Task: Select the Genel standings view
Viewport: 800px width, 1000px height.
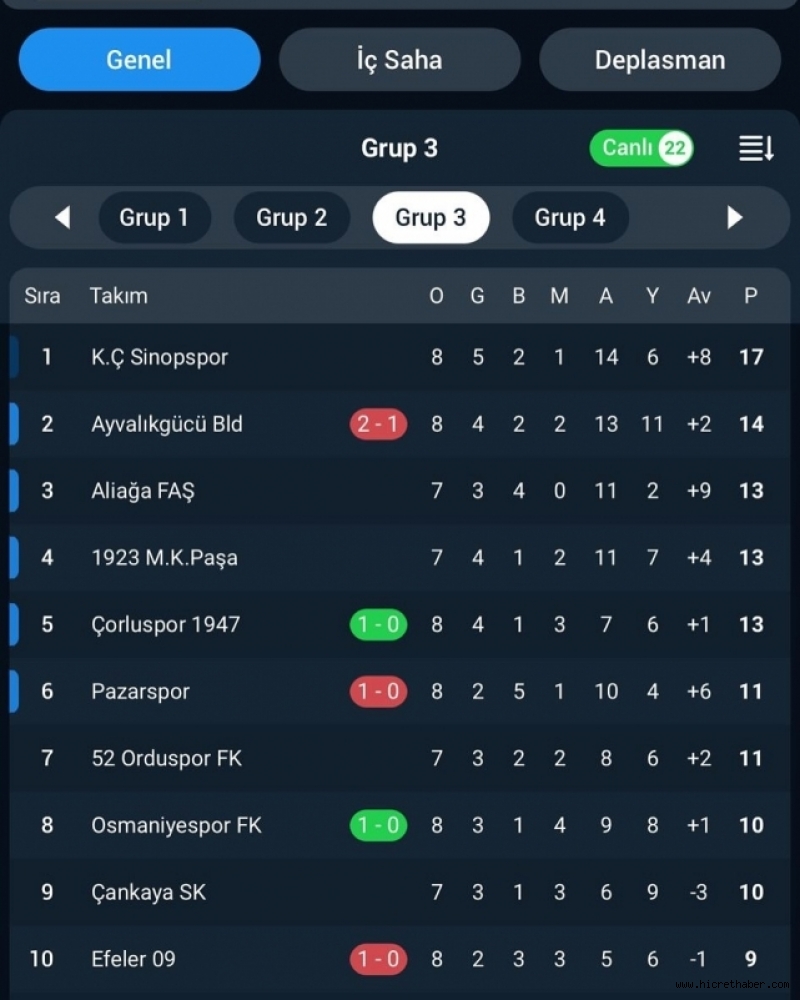Action: pos(140,59)
